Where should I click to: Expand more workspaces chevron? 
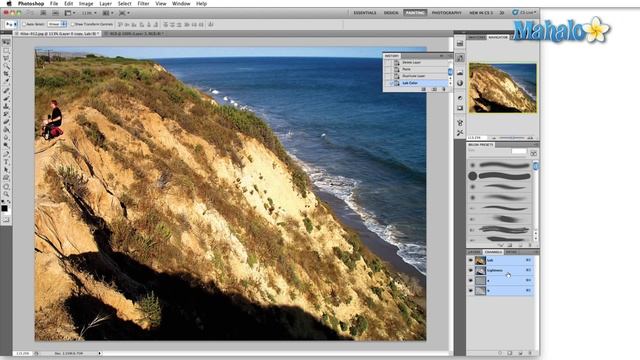[x=502, y=13]
